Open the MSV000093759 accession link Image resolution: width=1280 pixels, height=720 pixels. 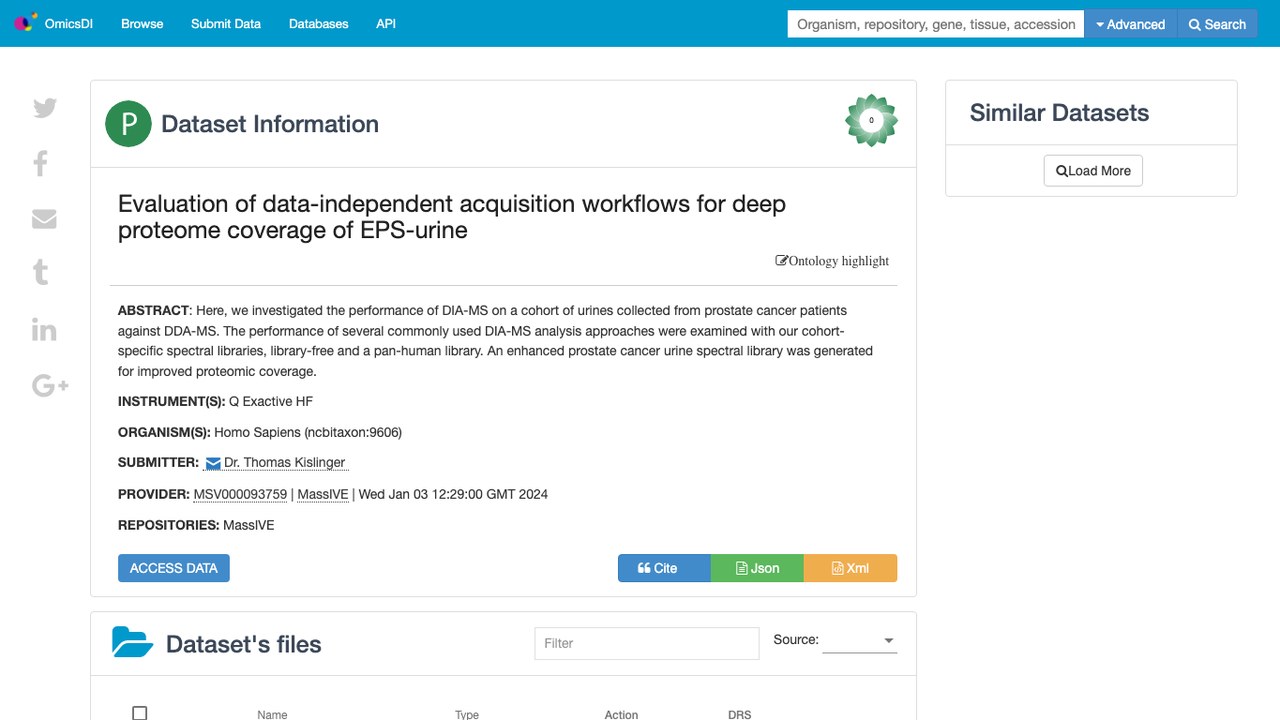(x=240, y=494)
